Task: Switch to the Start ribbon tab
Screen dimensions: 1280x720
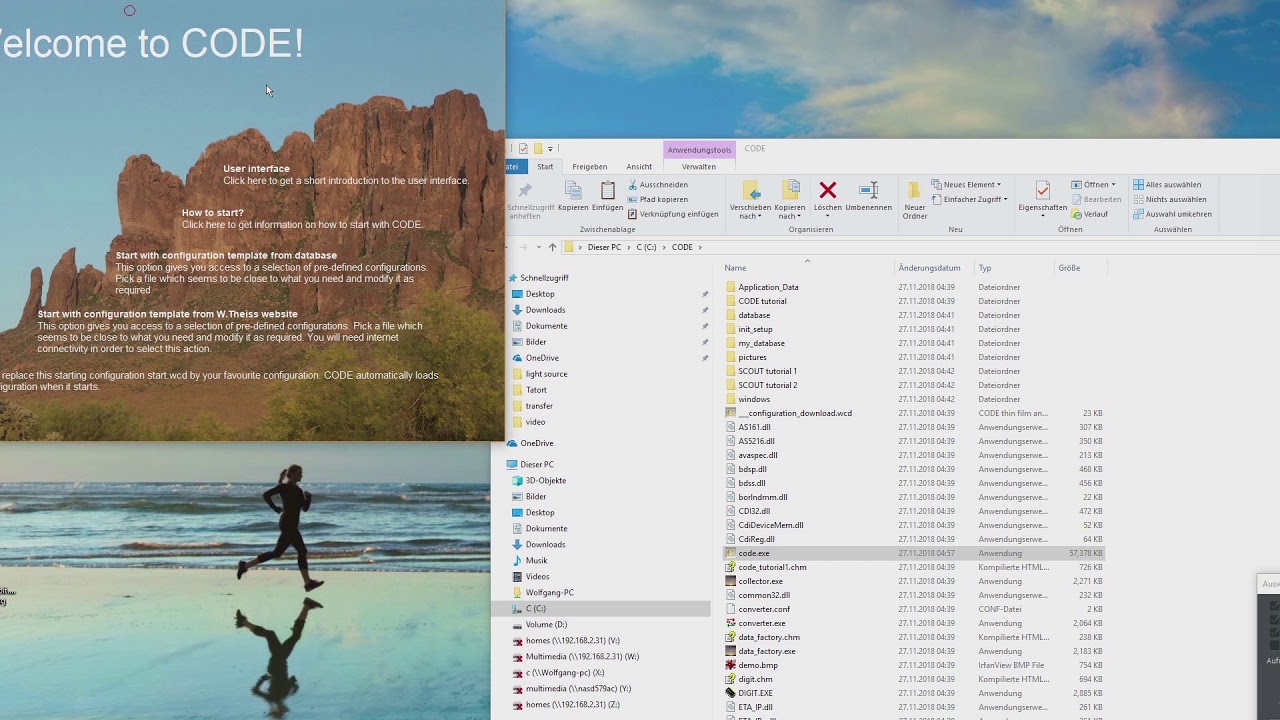Action: point(545,167)
